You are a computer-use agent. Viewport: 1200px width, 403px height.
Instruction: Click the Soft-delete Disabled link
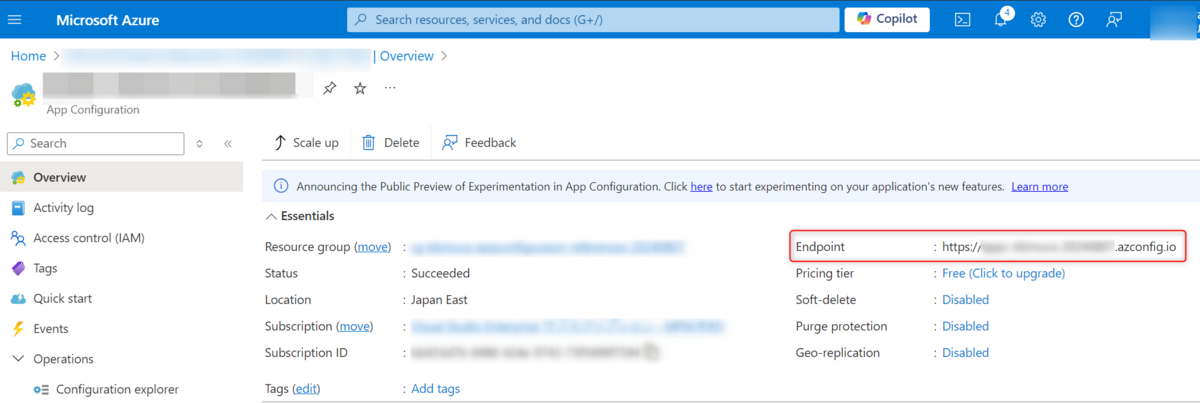(x=965, y=299)
